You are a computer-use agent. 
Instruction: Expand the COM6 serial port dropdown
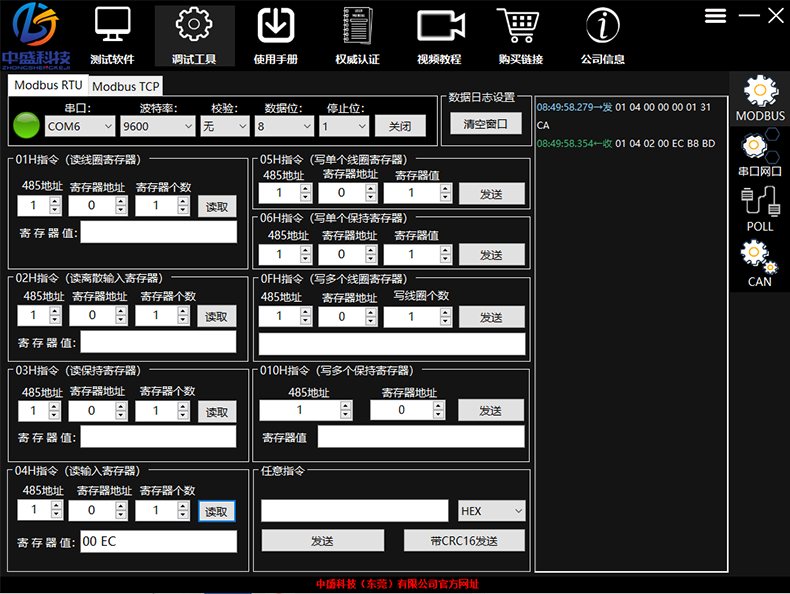point(80,126)
